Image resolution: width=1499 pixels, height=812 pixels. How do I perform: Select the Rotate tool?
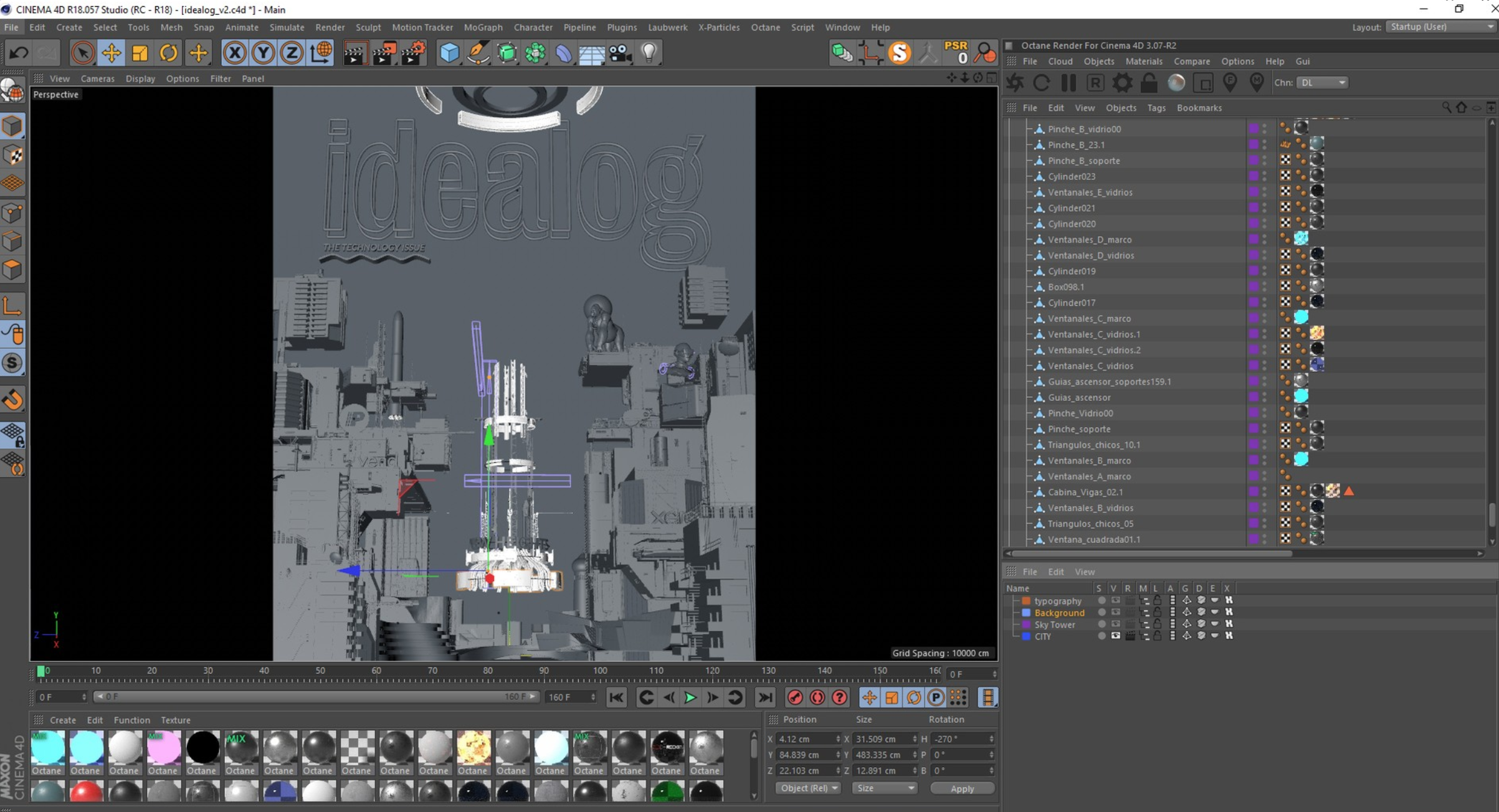tap(168, 53)
